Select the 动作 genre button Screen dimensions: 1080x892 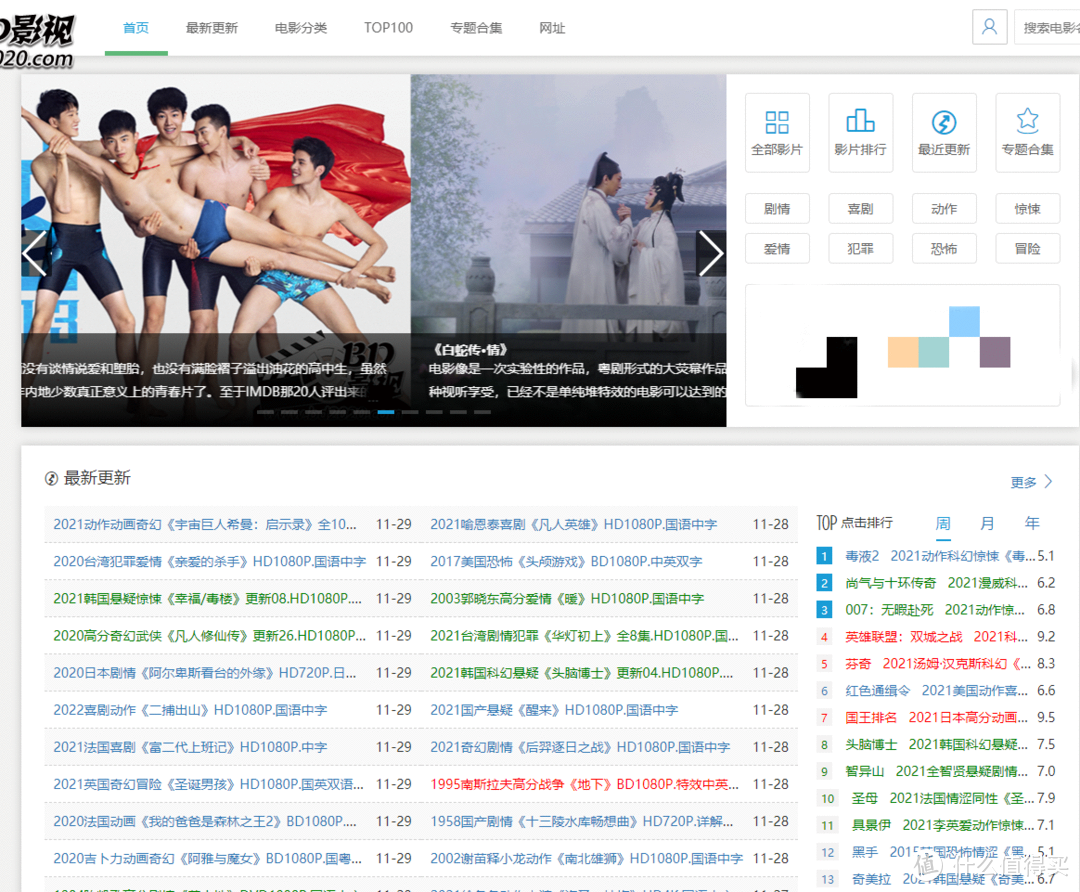tap(944, 209)
